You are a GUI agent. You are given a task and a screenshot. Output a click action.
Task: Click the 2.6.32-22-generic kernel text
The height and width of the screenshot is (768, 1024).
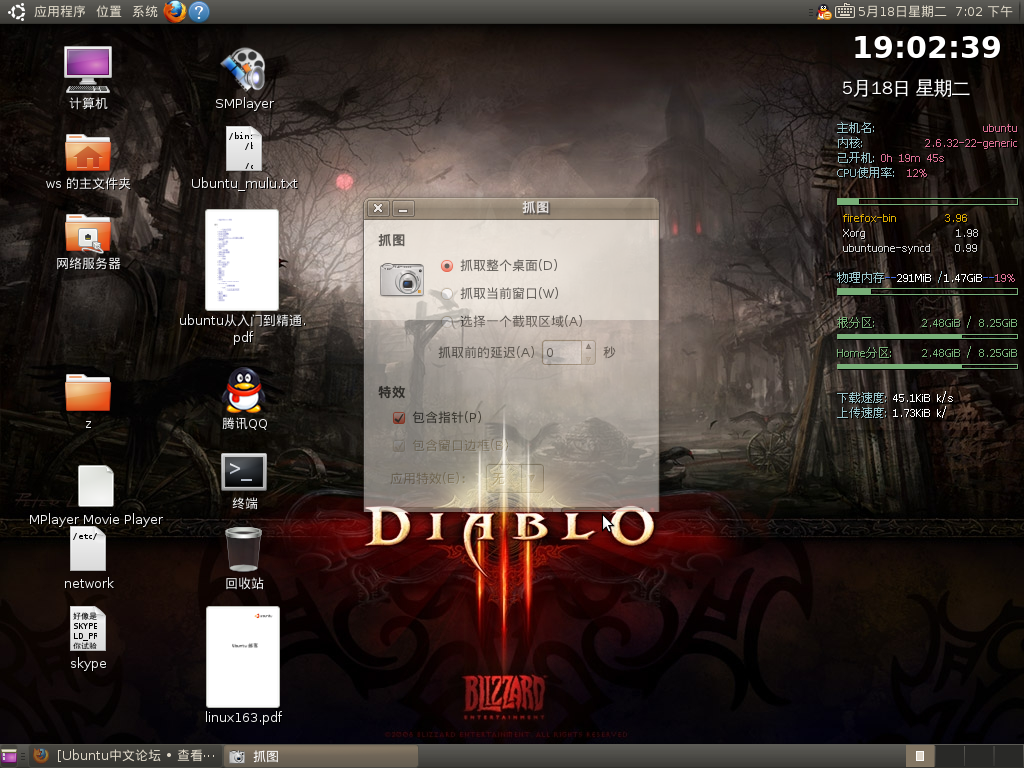(970, 143)
